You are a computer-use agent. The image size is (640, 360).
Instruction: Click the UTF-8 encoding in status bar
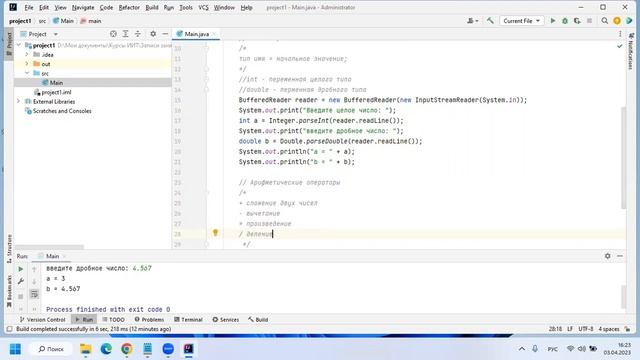[586, 329]
